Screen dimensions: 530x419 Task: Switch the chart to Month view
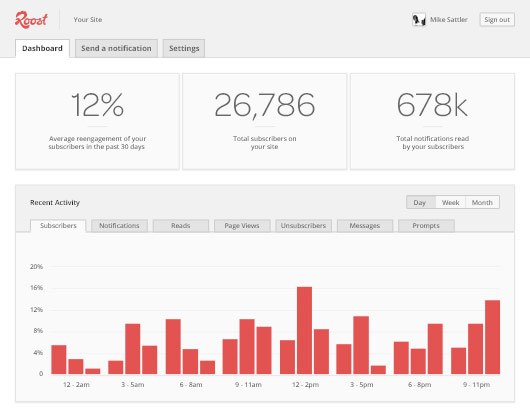tap(482, 202)
